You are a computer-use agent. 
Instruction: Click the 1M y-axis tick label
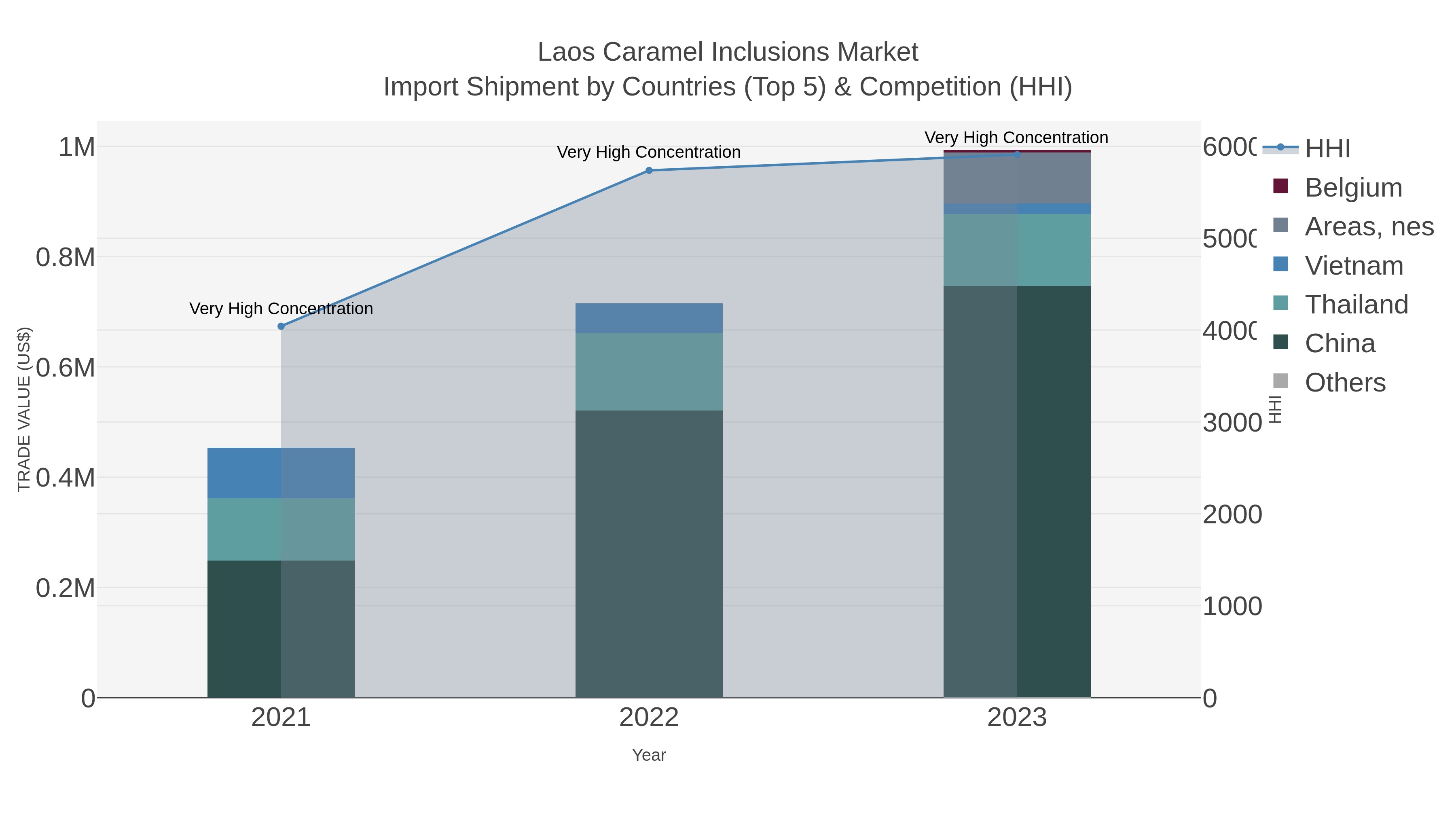(x=77, y=148)
